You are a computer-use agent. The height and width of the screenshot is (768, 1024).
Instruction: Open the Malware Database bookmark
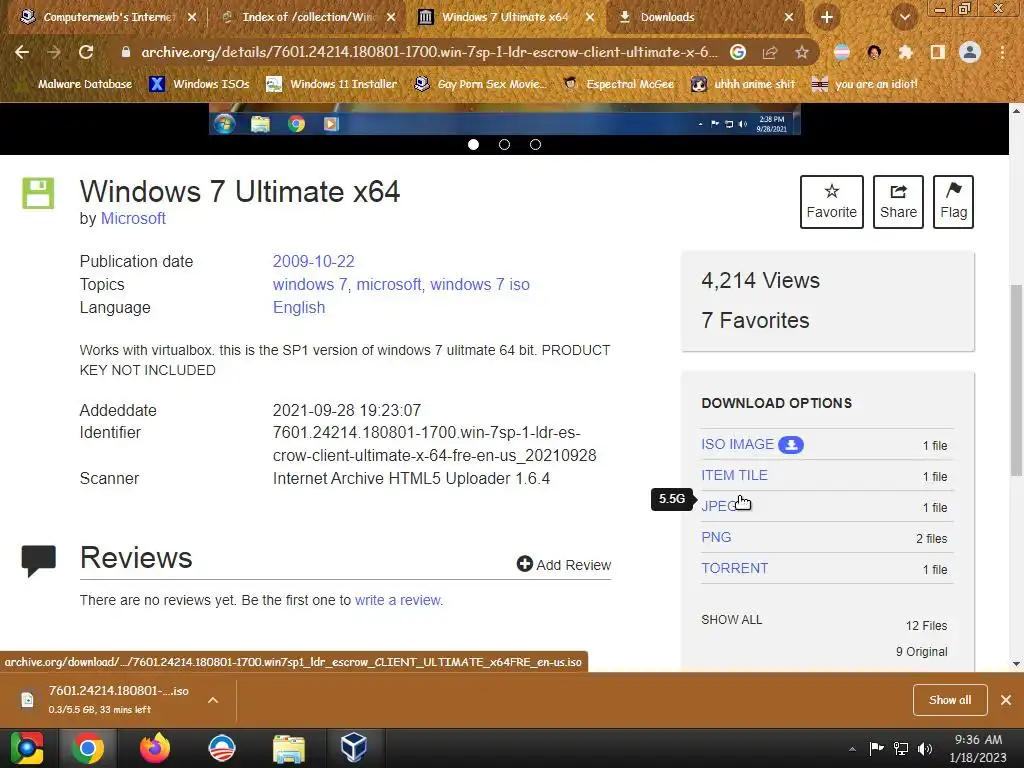click(75, 84)
